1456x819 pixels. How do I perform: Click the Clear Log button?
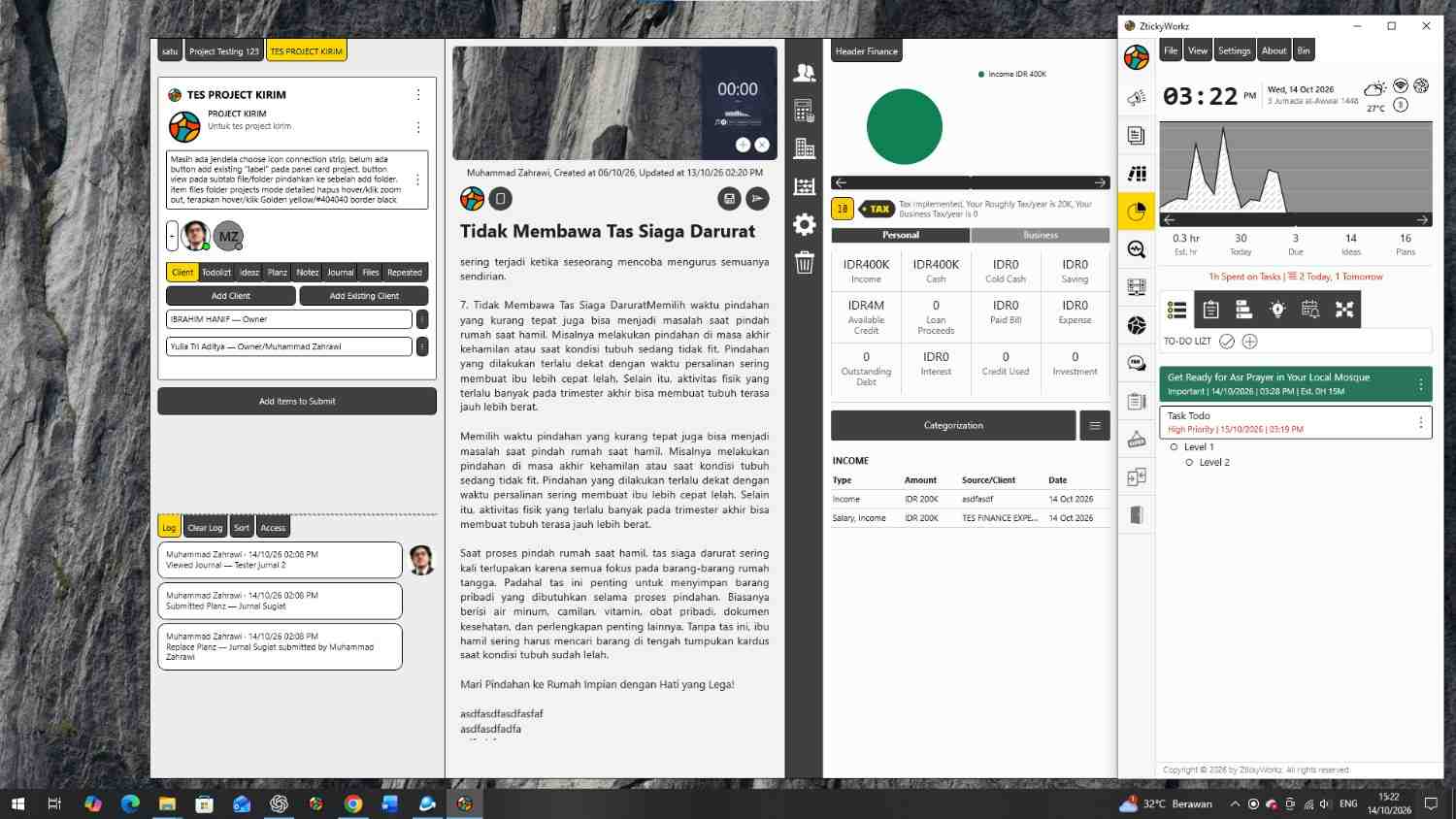(x=205, y=528)
